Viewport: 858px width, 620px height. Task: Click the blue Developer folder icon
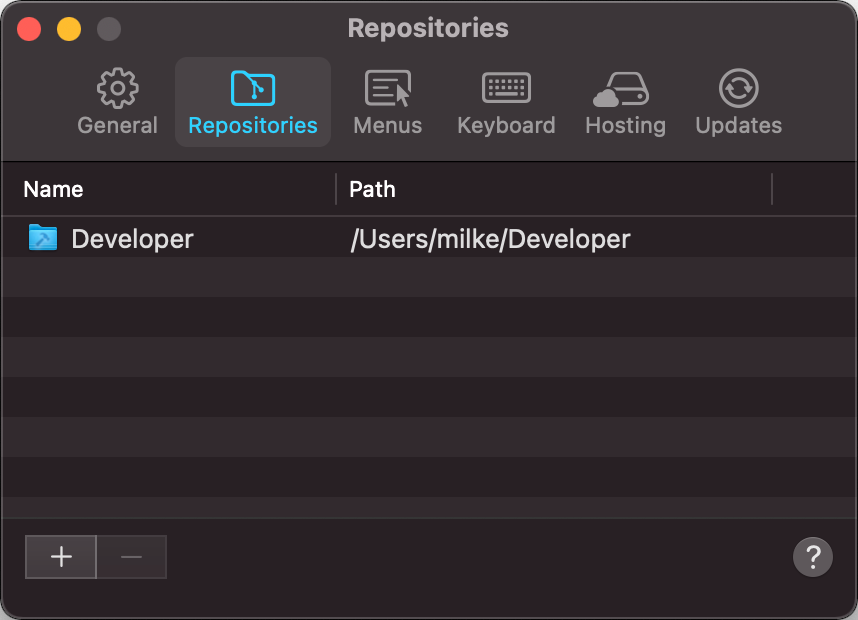coord(43,237)
